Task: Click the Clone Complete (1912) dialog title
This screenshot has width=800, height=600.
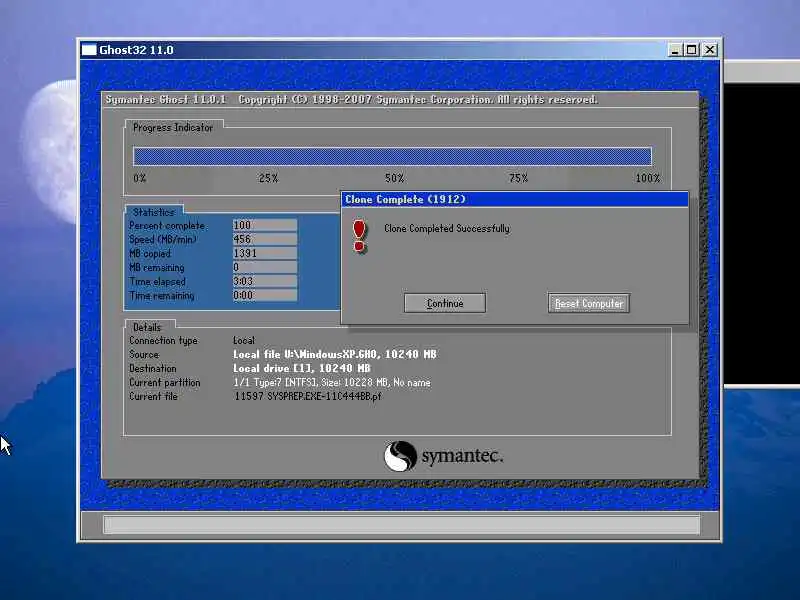Action: [405, 199]
